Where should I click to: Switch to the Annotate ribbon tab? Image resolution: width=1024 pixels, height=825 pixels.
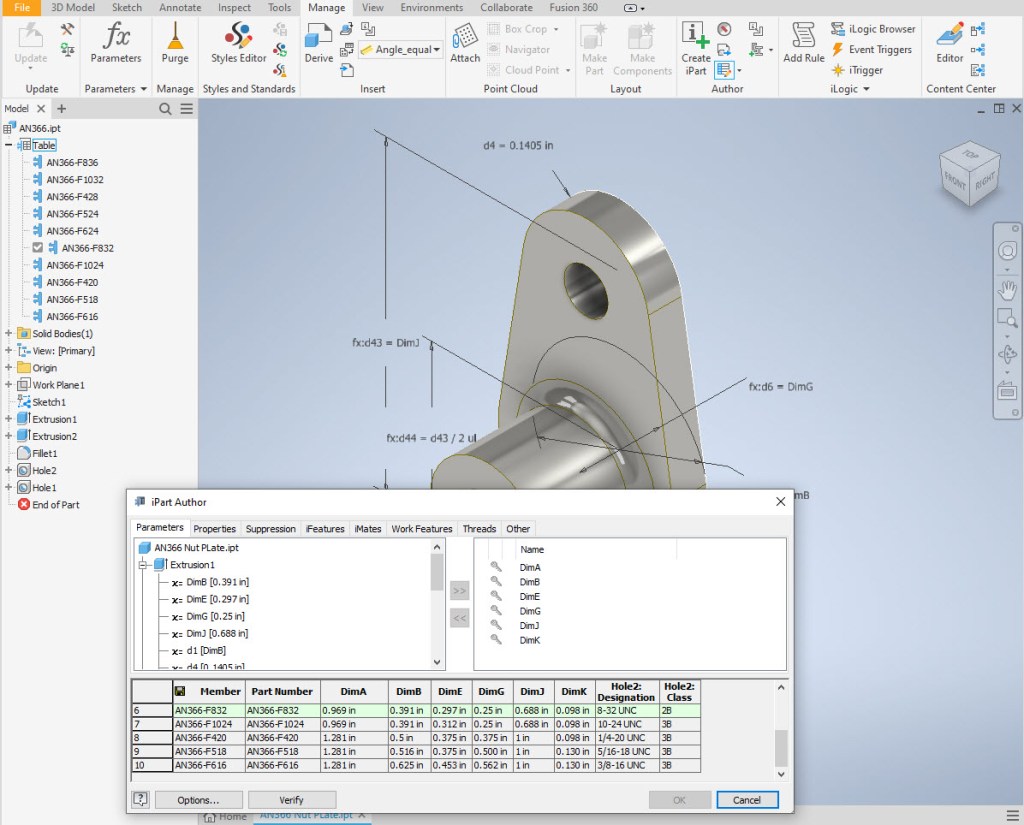coord(180,7)
